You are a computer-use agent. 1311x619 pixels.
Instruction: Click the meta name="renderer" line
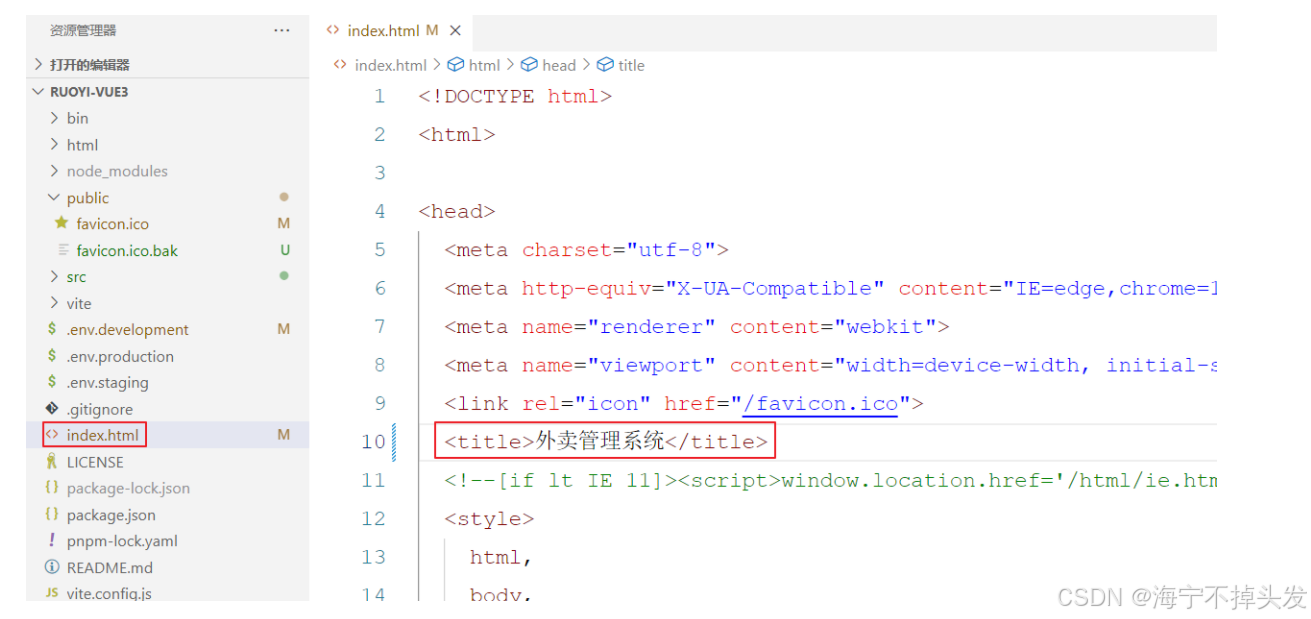click(x=697, y=327)
